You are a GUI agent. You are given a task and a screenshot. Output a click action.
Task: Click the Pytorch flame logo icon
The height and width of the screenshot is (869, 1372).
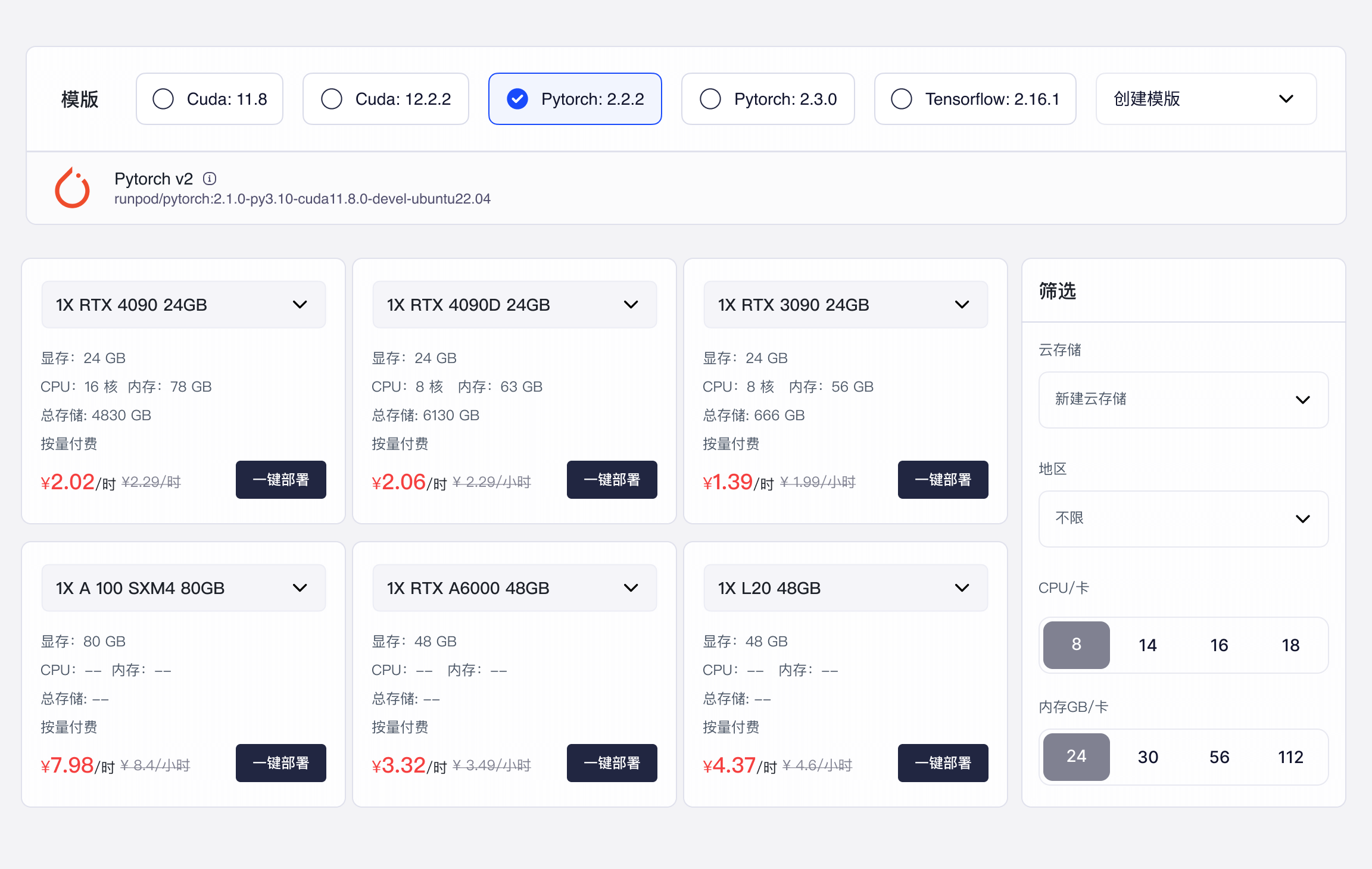tap(72, 187)
